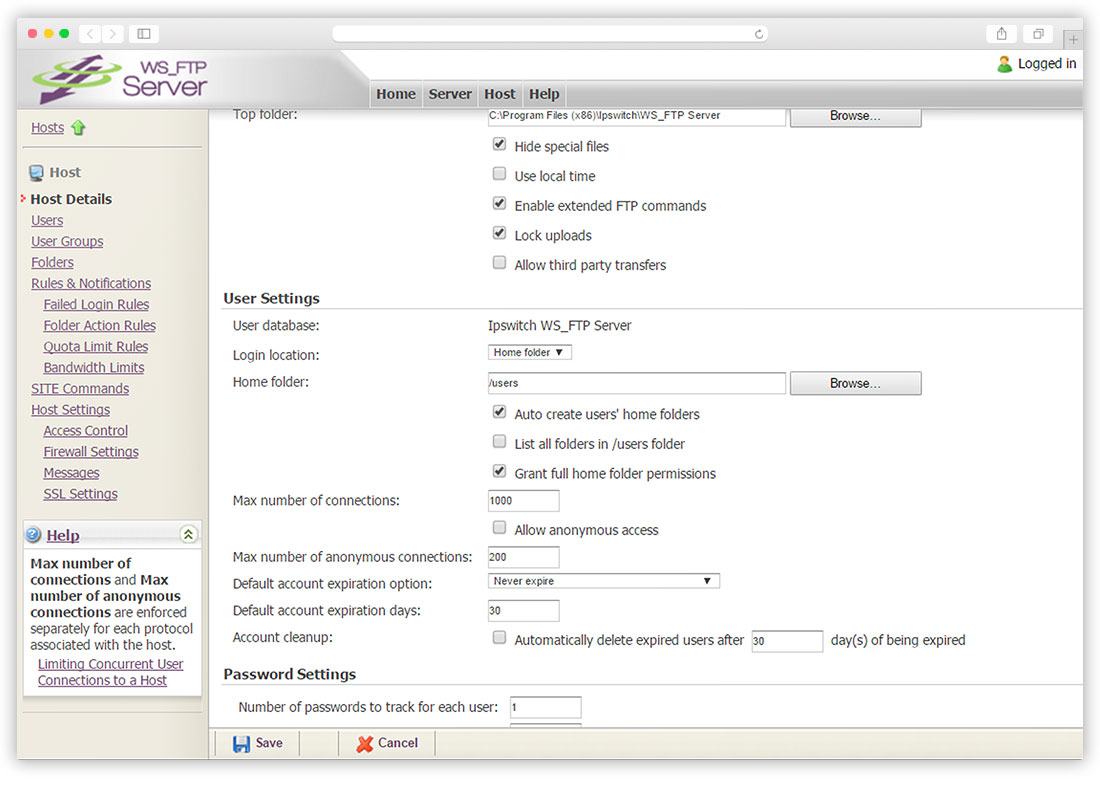Click the Max number of connections field
The width and height of the screenshot is (1100, 800).
(x=523, y=500)
